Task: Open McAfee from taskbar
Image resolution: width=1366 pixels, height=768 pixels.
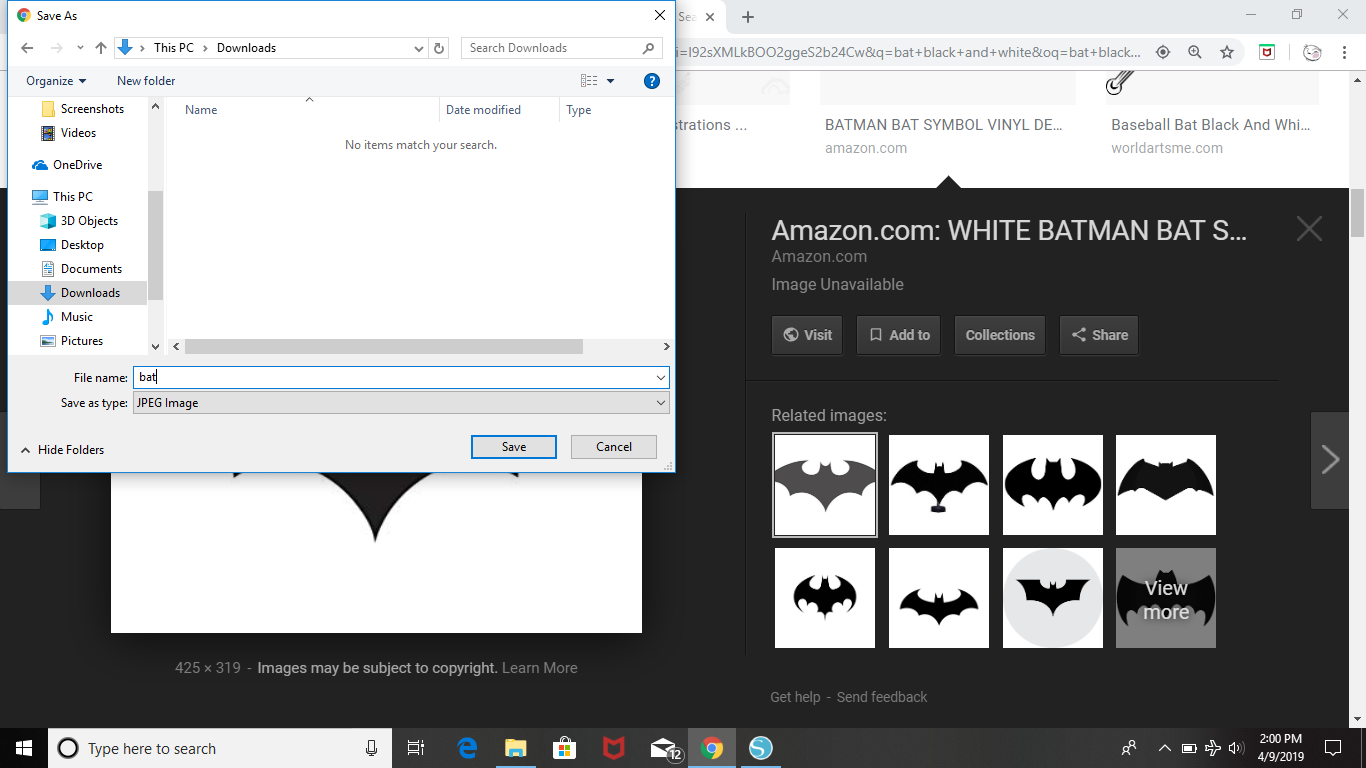Action: click(613, 748)
